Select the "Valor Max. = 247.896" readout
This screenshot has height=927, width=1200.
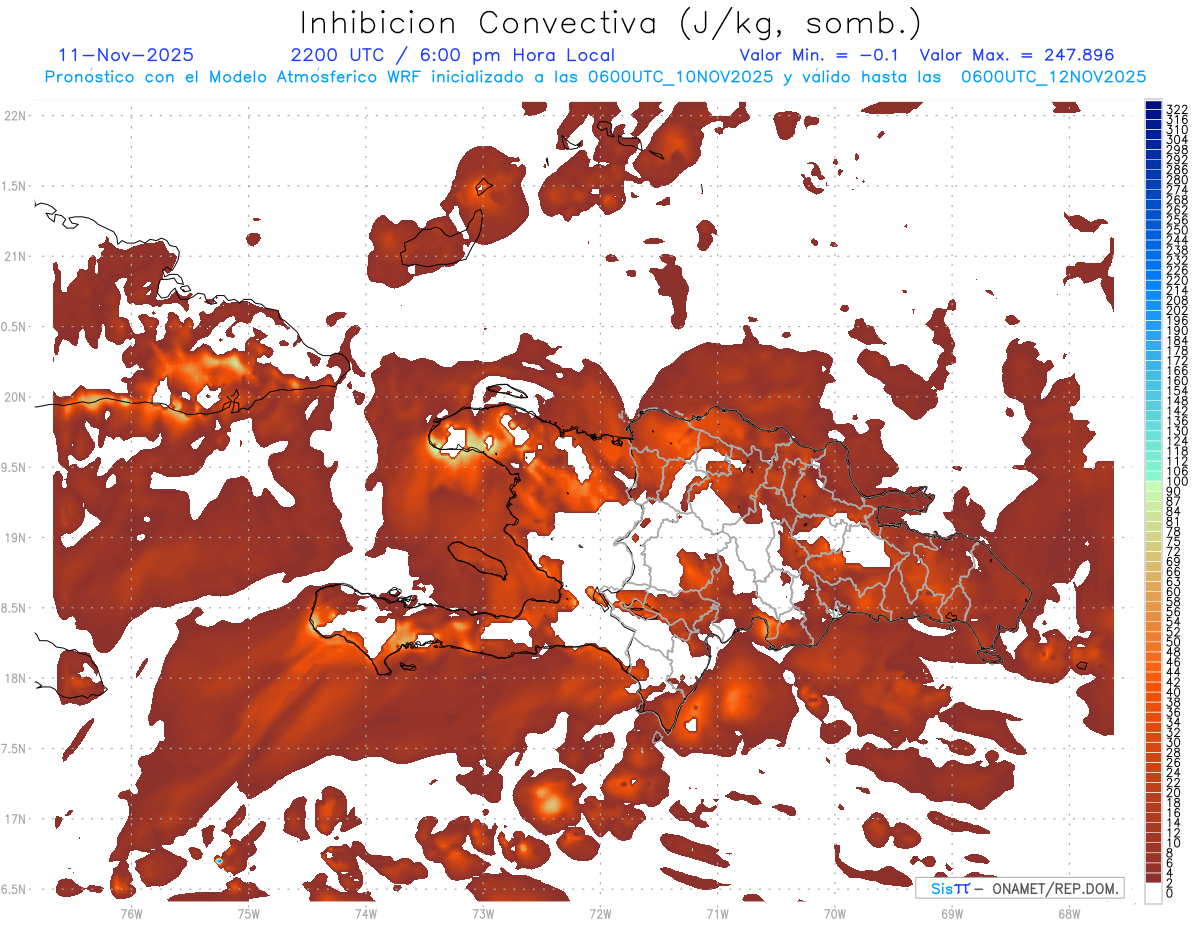[1017, 55]
